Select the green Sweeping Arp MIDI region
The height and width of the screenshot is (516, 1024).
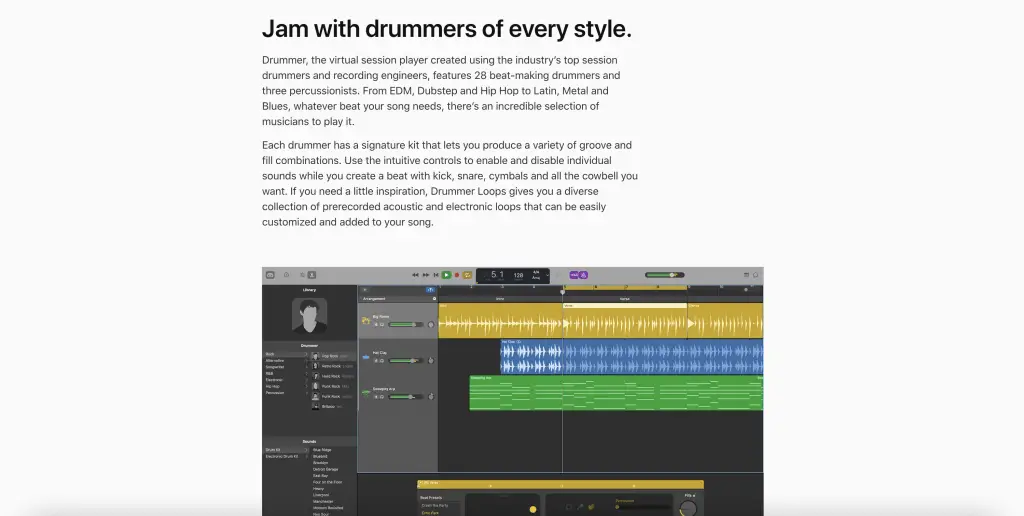(616, 393)
